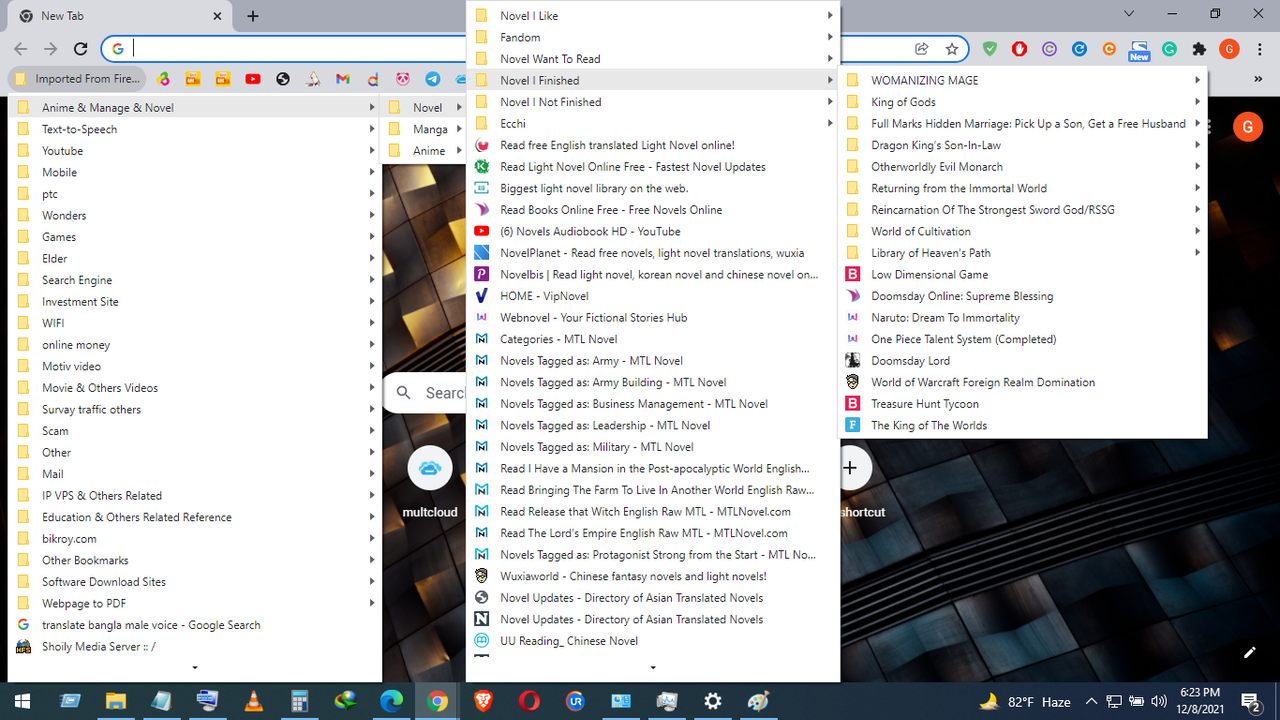Viewport: 1280px width, 720px height.
Task: Show more bookmarks with the double chevron
Action: (1258, 79)
